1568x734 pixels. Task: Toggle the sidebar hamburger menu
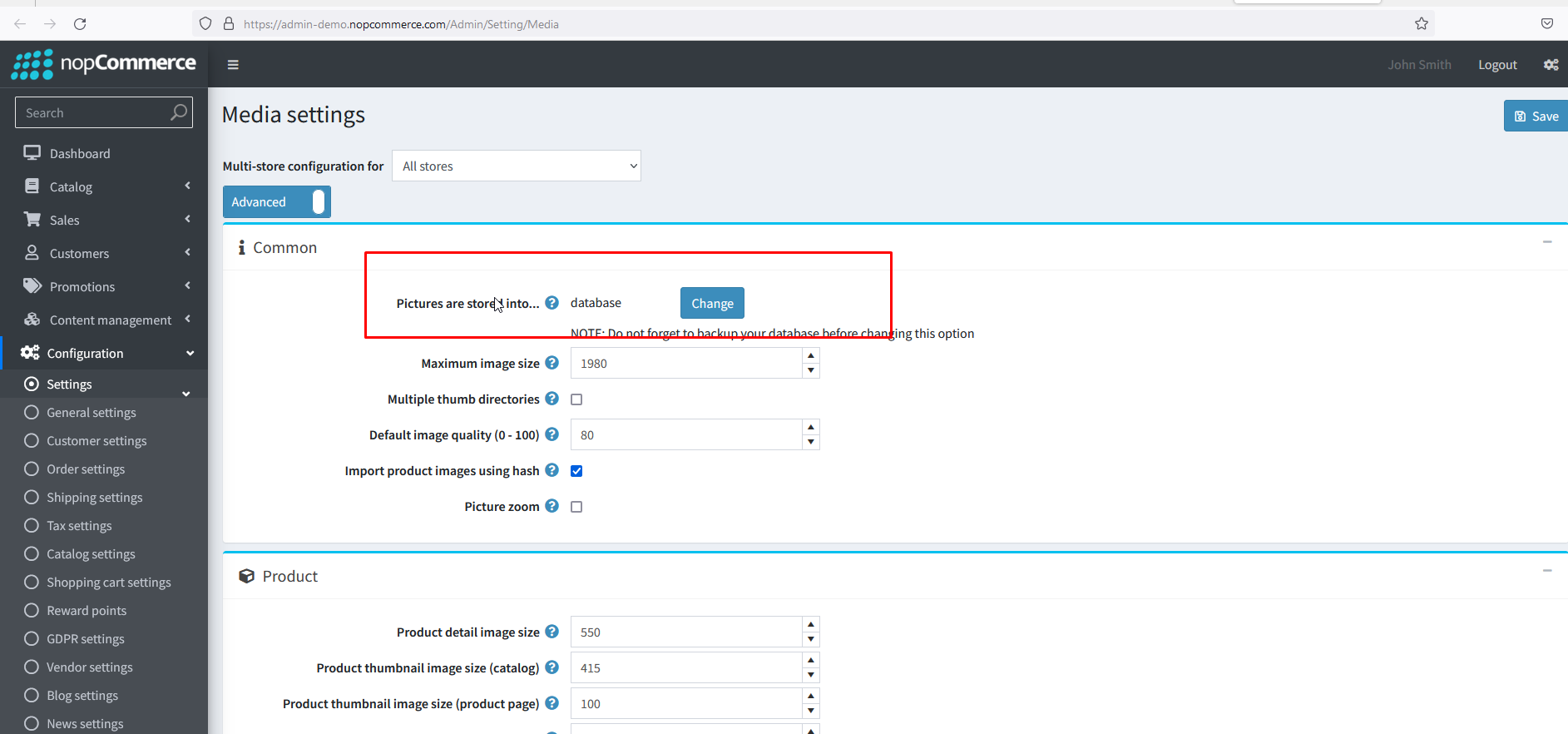click(x=233, y=65)
